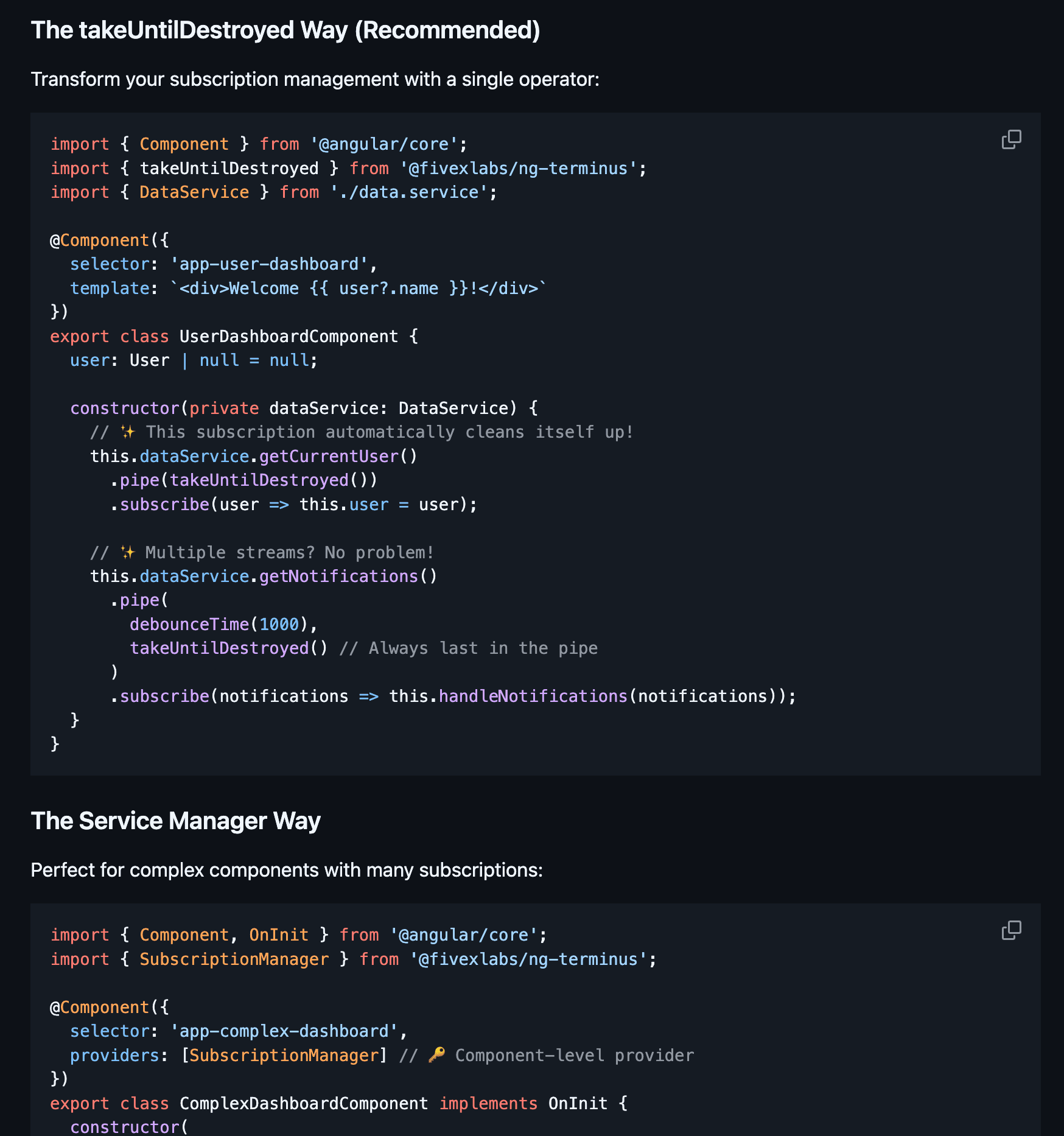Click the heading 'The takeUntilDestroyed Way (Recommended)'
This screenshot has height=1136, width=1064.
[286, 29]
